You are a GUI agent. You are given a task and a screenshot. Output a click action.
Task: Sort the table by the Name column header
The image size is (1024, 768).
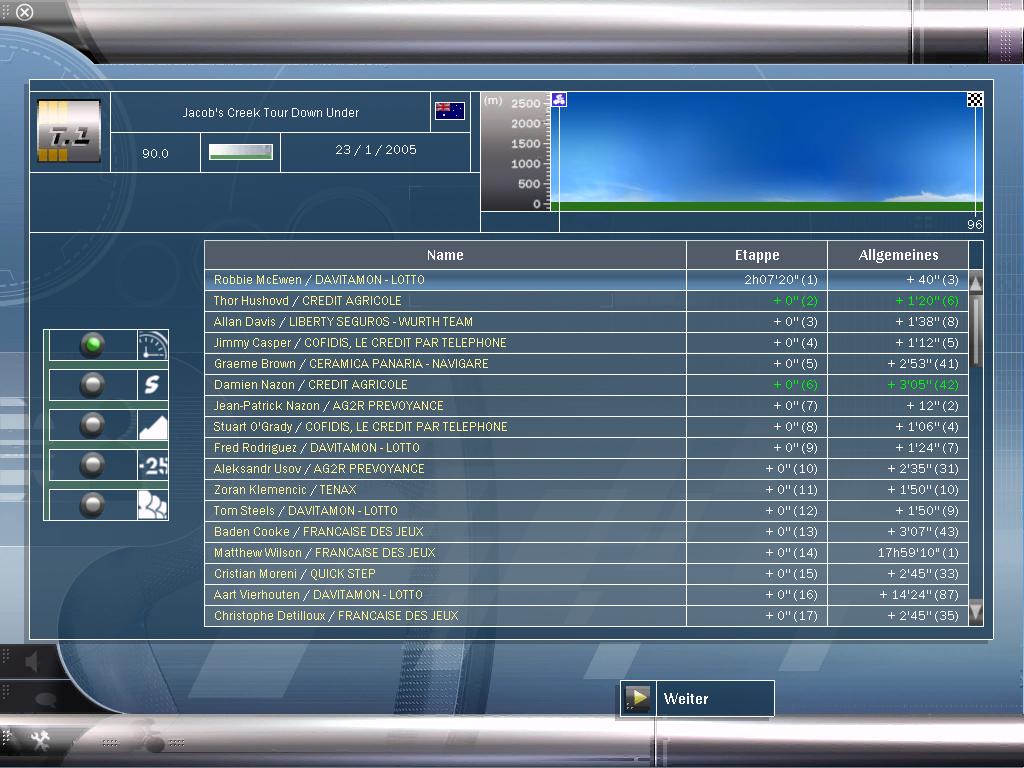tap(445, 255)
